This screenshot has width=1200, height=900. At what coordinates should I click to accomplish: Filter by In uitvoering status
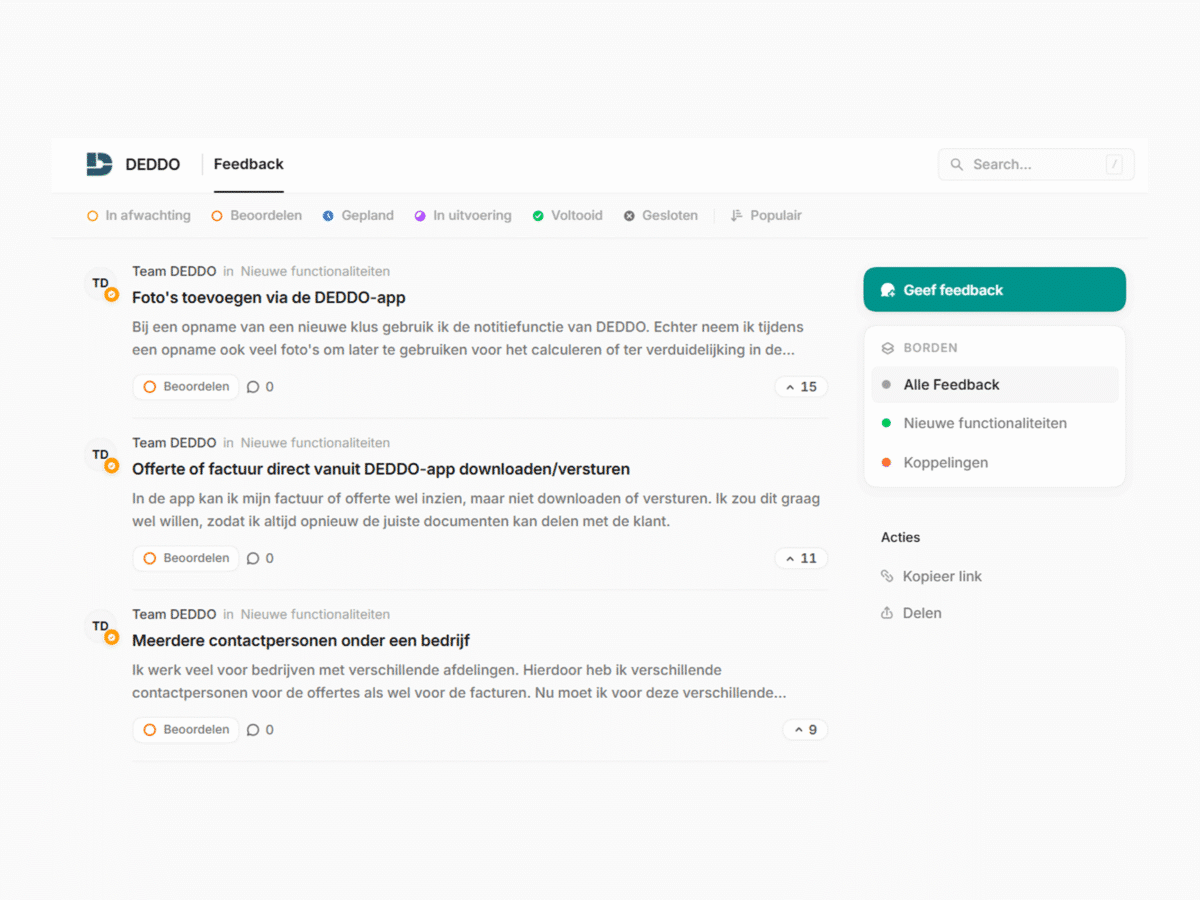click(463, 215)
